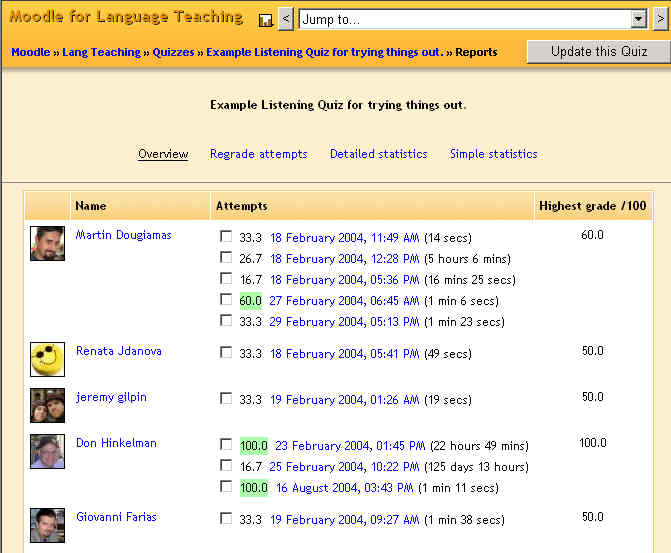Open attempt 16 August 2004, 03:43 PM
The image size is (671, 553).
point(344,488)
